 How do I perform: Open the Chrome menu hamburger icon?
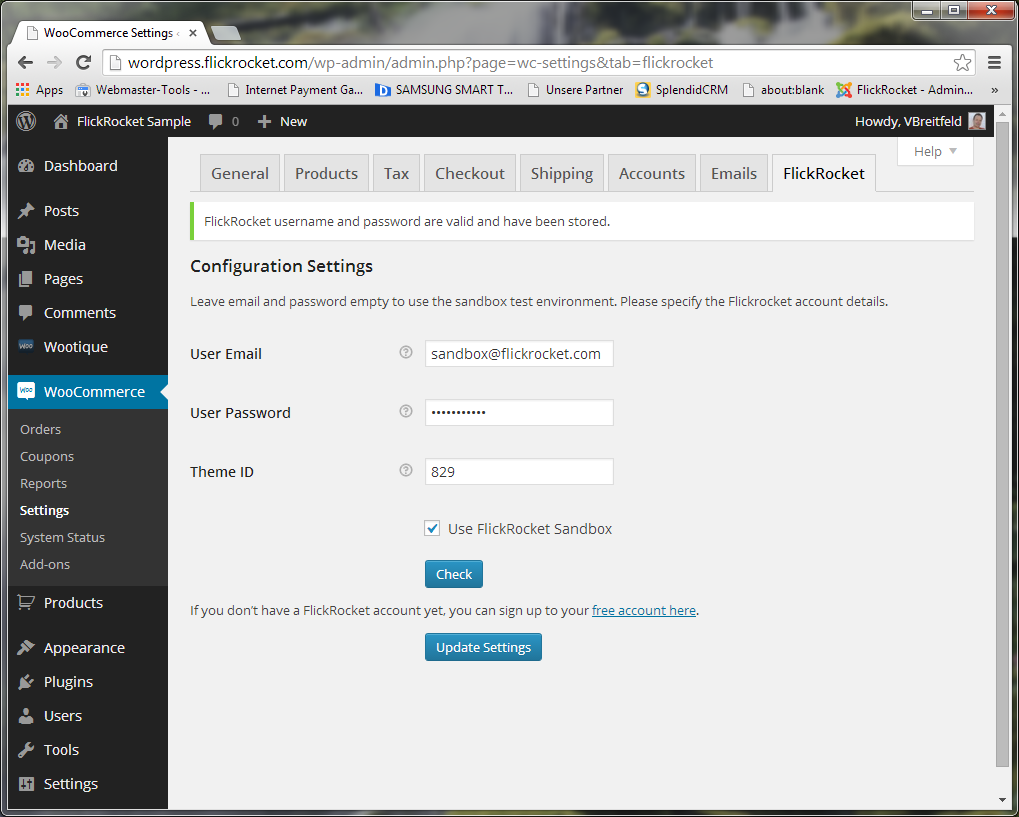point(994,62)
